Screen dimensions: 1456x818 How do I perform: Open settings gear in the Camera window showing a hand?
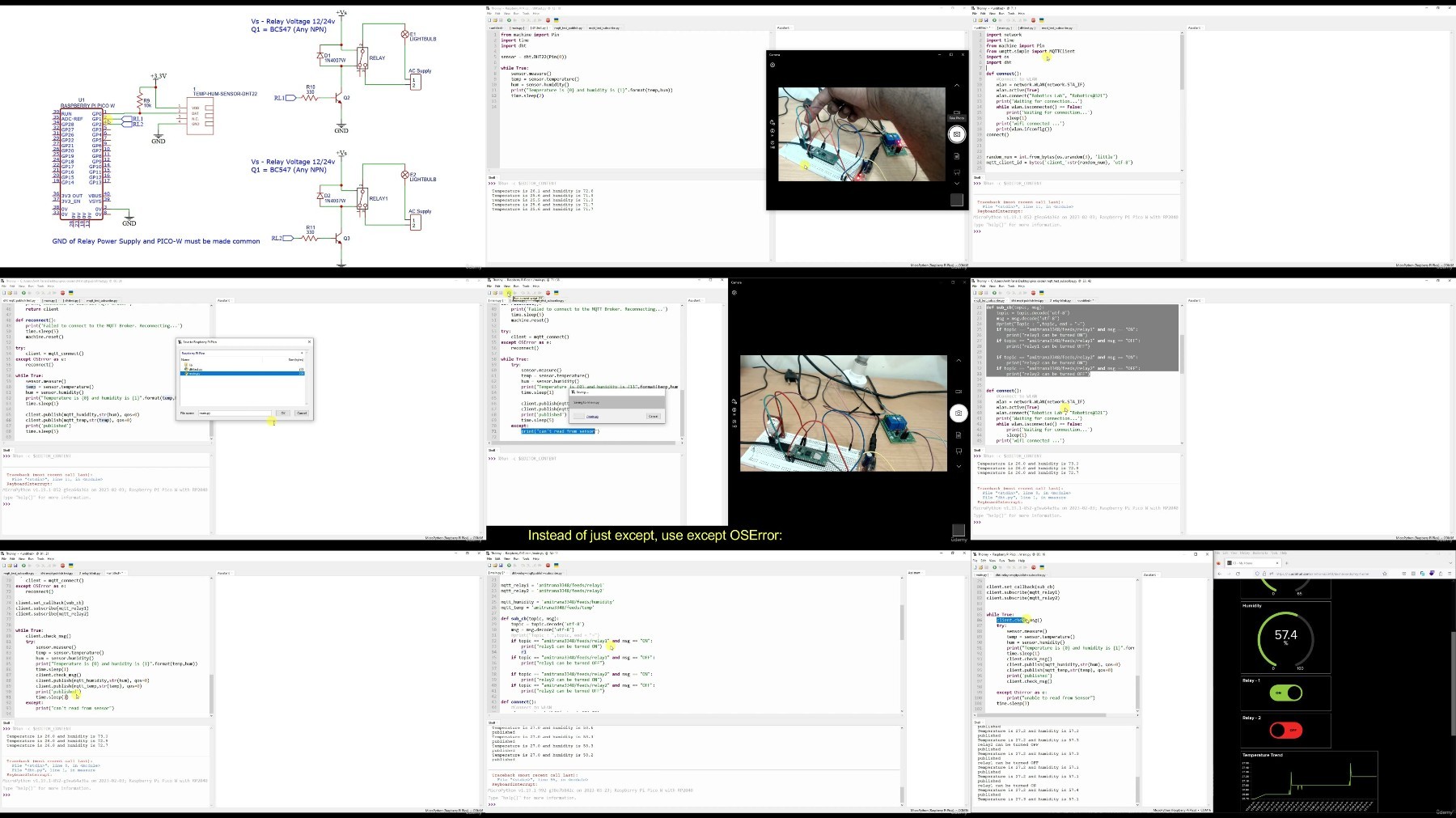coord(772,66)
